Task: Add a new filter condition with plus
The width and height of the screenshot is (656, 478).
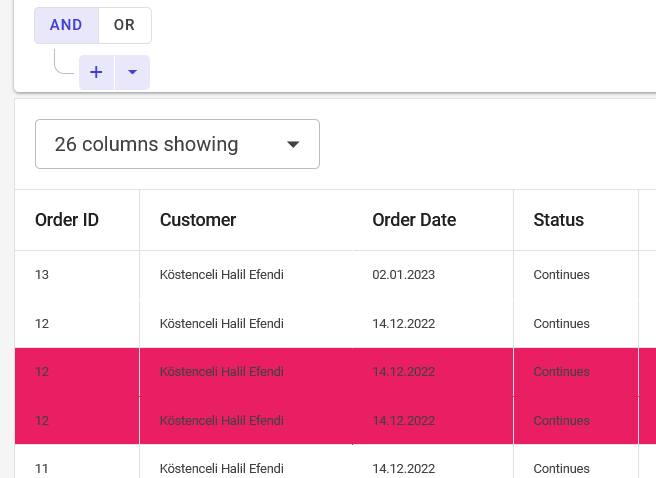Action: (96, 72)
